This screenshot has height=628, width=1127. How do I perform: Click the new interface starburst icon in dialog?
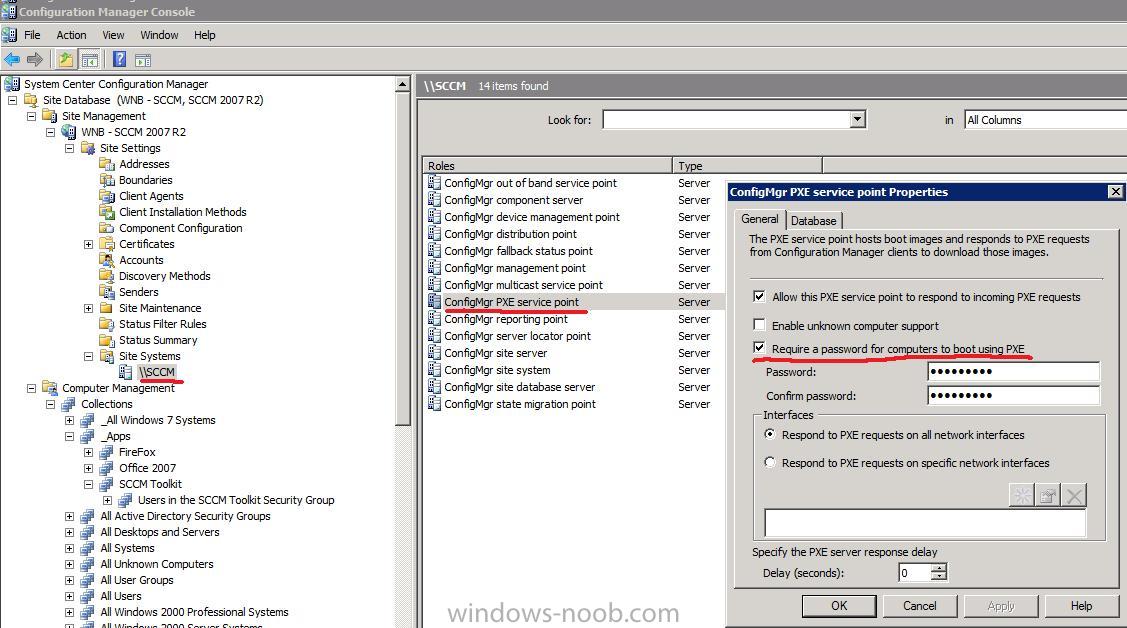tap(1022, 495)
